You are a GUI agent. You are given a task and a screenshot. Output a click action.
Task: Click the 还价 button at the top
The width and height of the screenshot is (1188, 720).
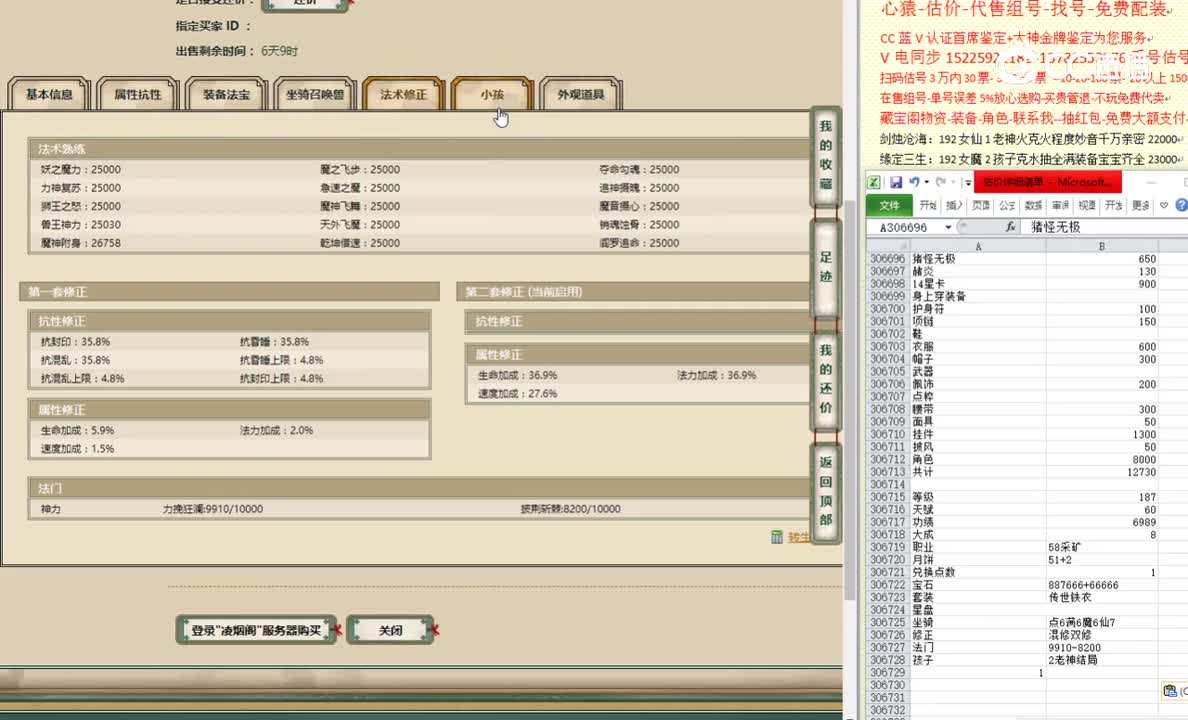305,5
